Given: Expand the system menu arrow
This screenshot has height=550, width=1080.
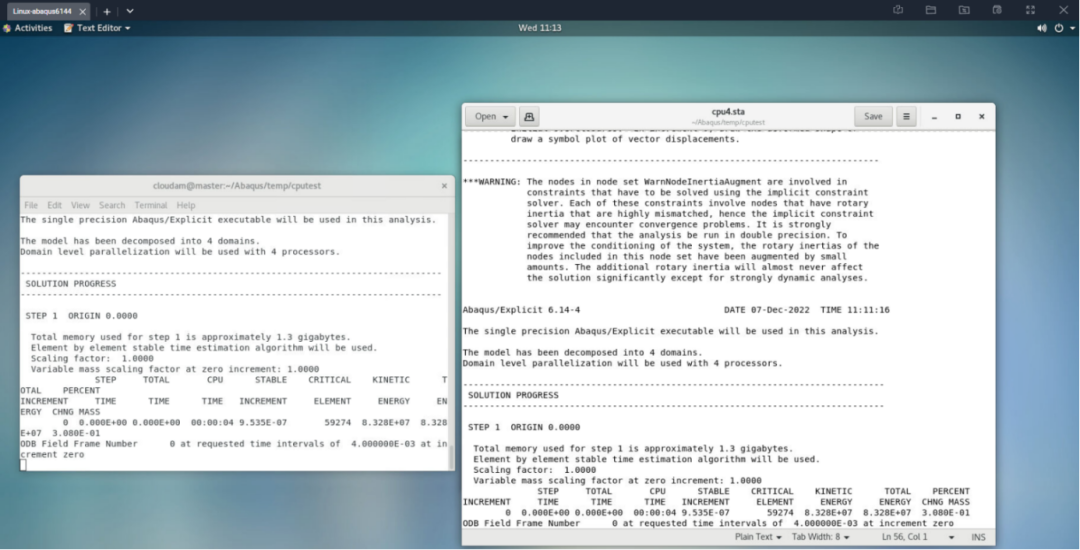Looking at the screenshot, I should click(1072, 28).
